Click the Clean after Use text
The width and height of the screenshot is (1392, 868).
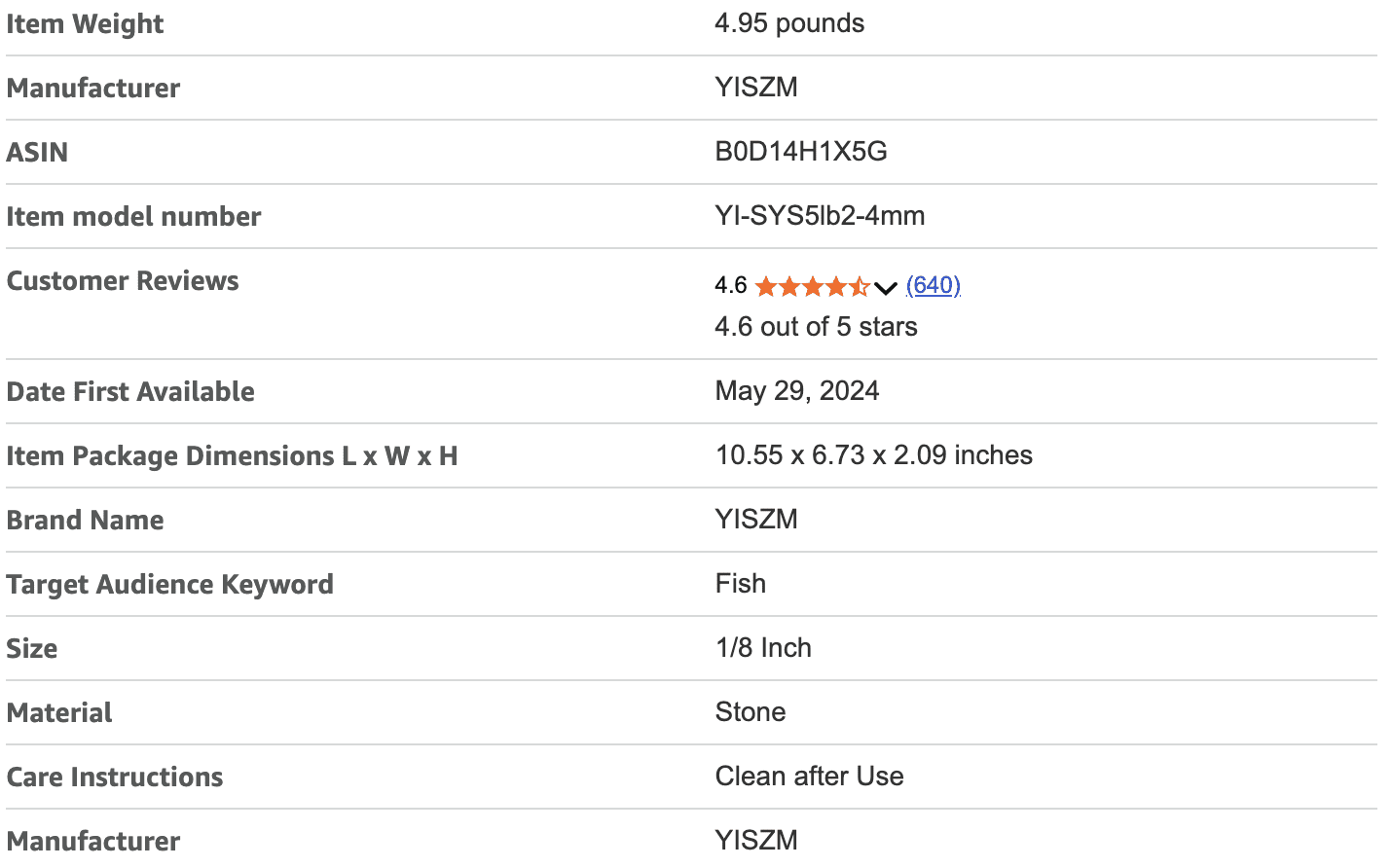(809, 777)
